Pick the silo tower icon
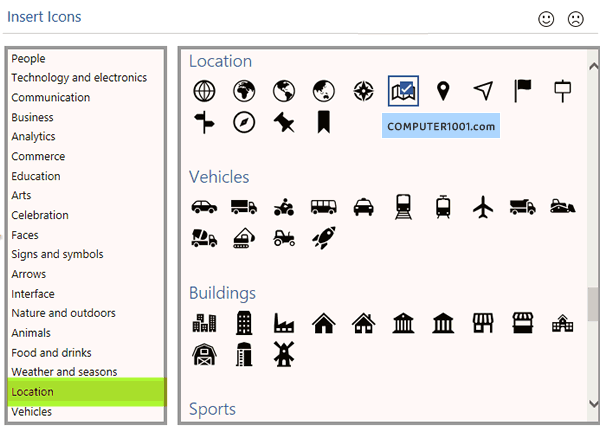This screenshot has width=600, height=426. (244, 354)
